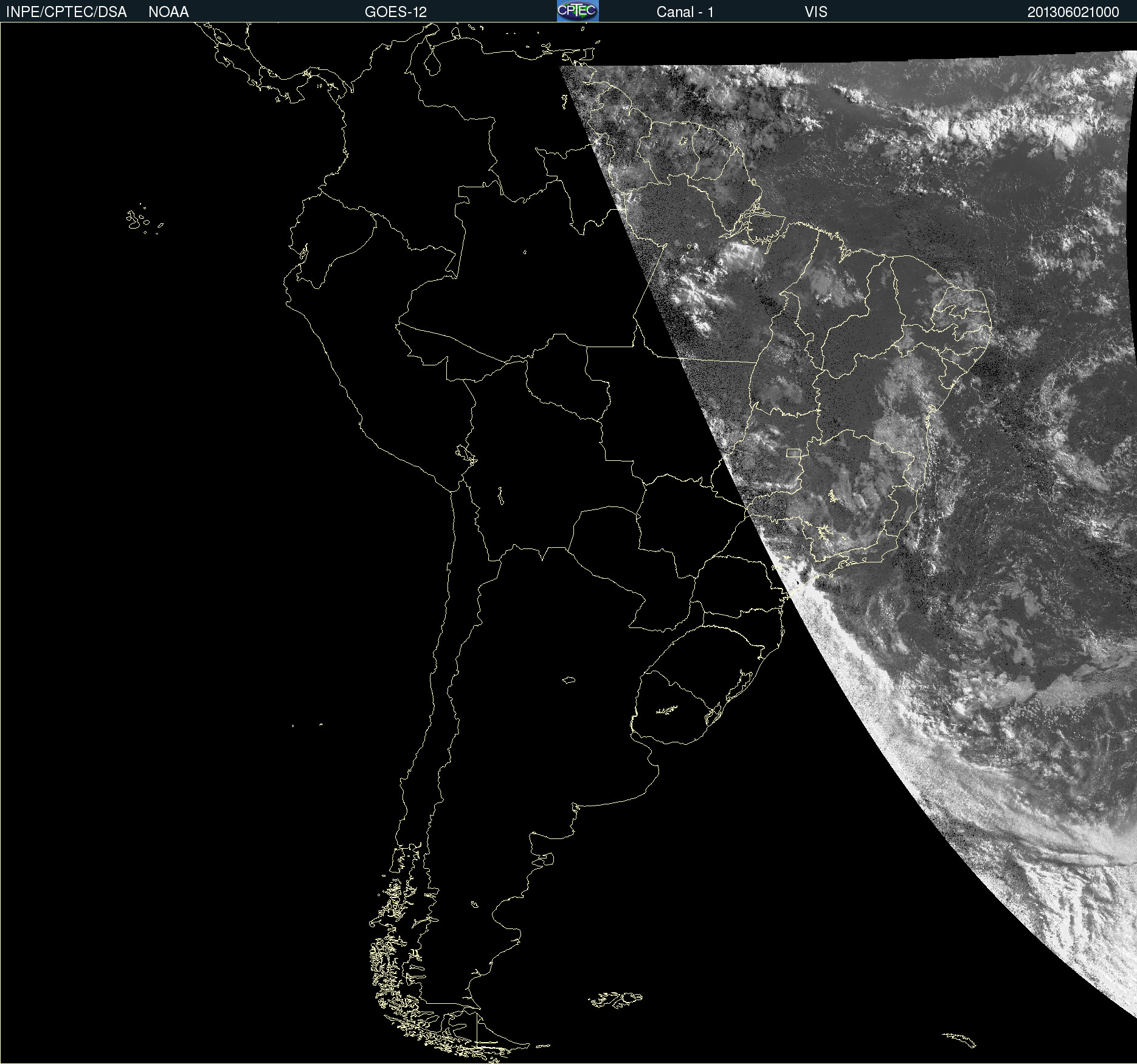The height and width of the screenshot is (1064, 1137).
Task: Click the VIS channel label
Action: pos(816,12)
